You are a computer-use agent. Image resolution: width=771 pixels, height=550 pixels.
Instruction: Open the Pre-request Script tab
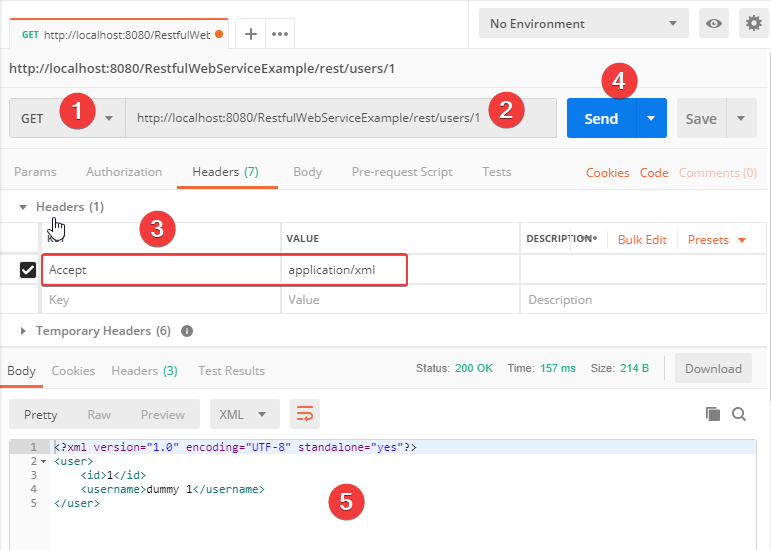(x=402, y=172)
